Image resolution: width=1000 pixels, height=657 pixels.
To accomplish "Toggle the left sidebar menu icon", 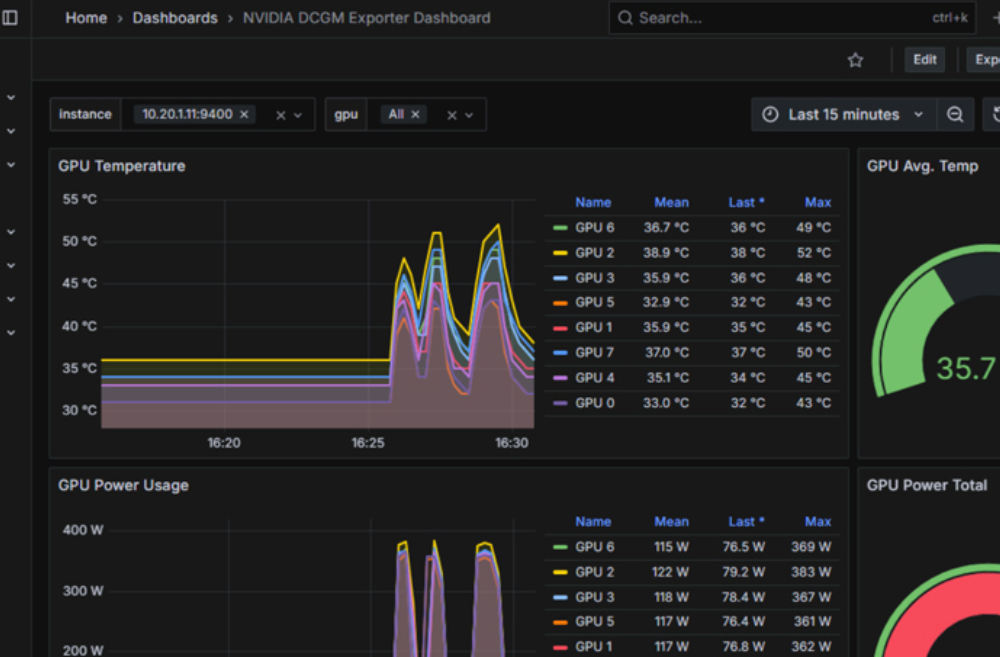I will click(x=10, y=18).
